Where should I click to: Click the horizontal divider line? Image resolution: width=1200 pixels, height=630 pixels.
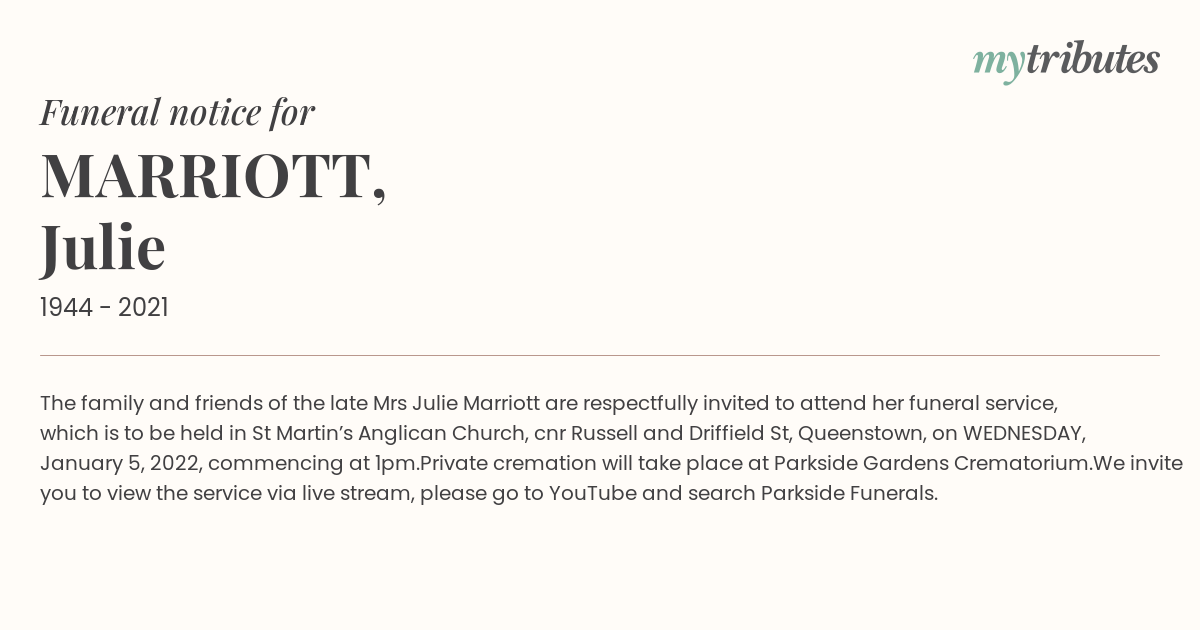tap(600, 355)
